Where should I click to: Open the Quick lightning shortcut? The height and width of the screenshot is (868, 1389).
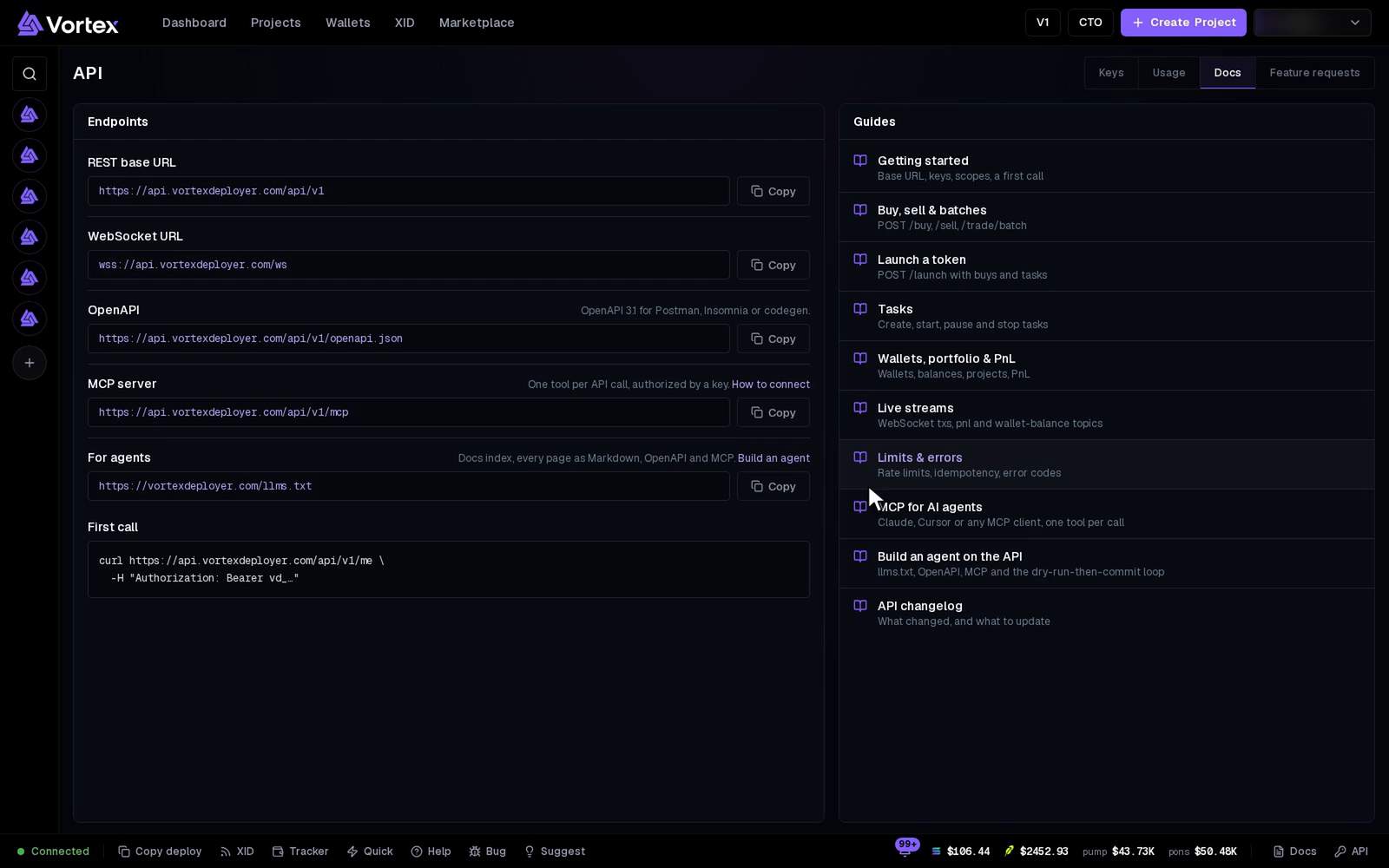[370, 852]
